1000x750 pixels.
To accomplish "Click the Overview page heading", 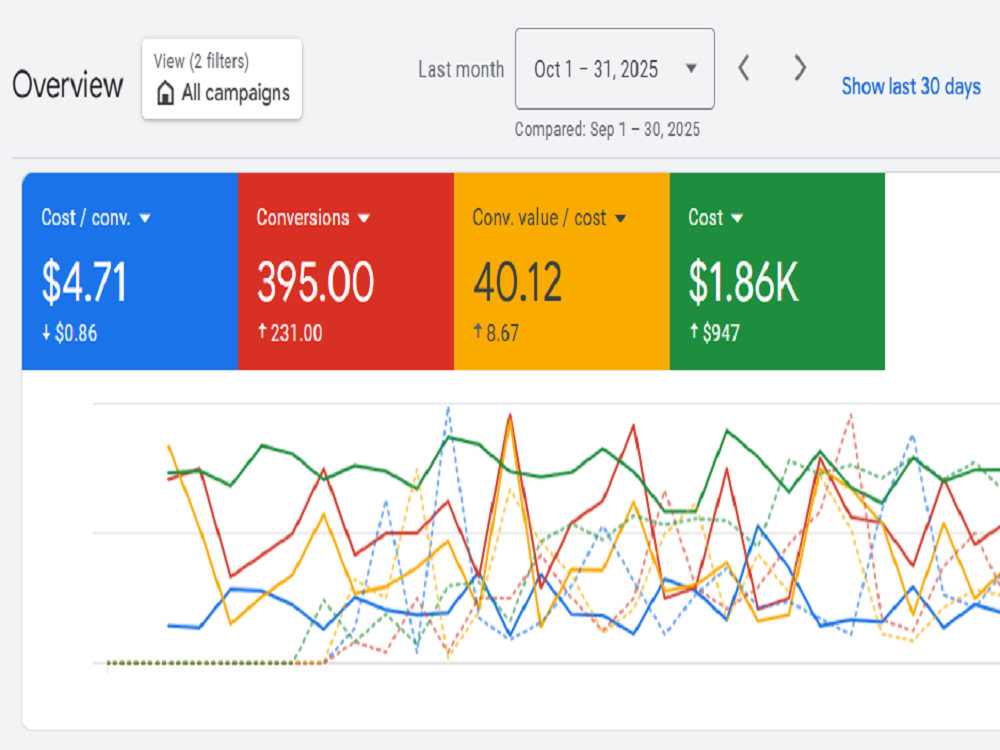I will [68, 85].
